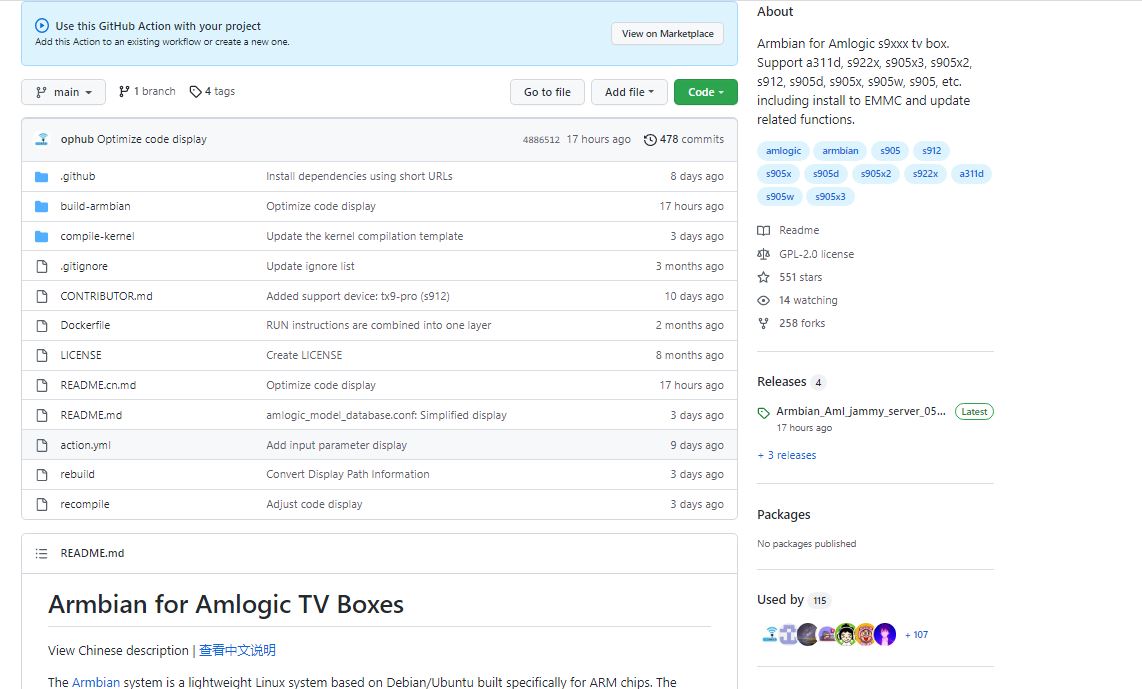Open the main branch selector dropdown
The width and height of the screenshot is (1142, 689).
[x=63, y=92]
